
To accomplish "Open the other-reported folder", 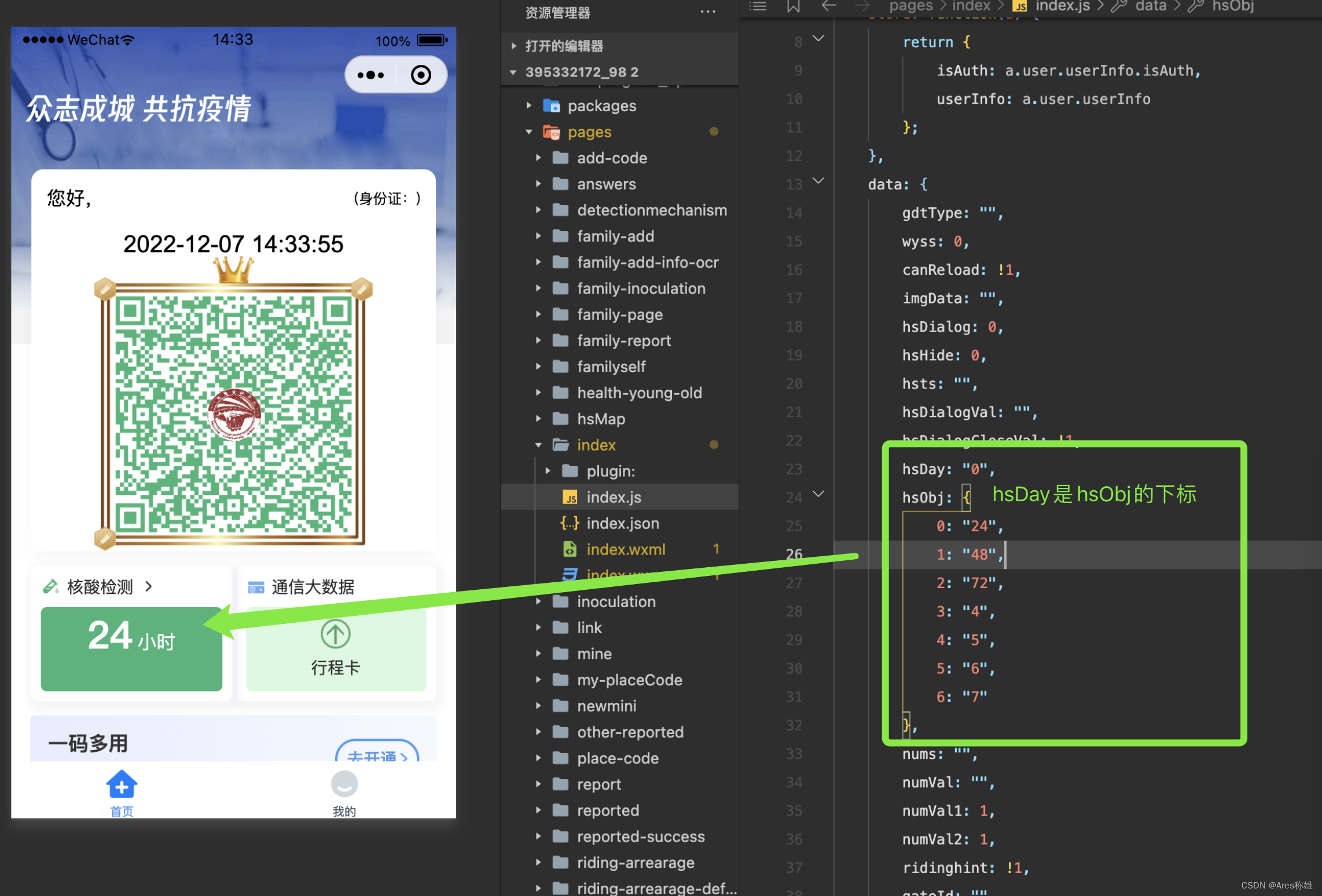I will pyautogui.click(x=630, y=732).
